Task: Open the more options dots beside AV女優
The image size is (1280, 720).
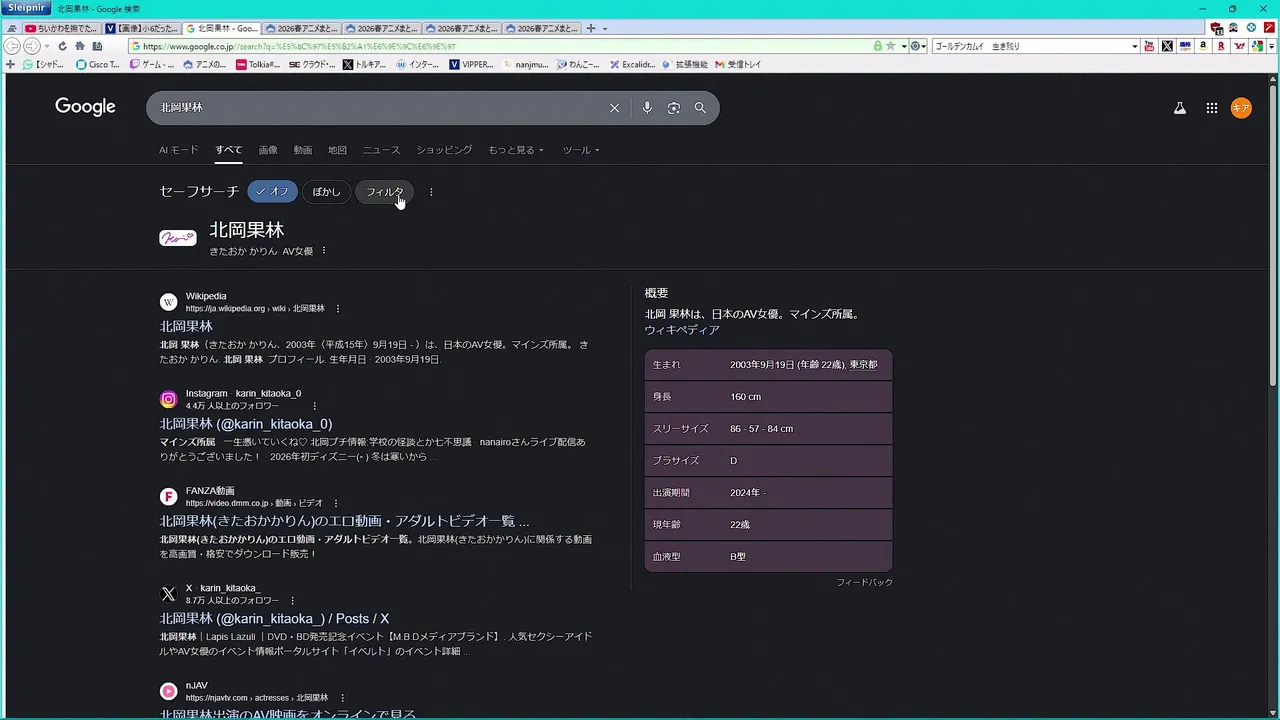Action: (323, 251)
